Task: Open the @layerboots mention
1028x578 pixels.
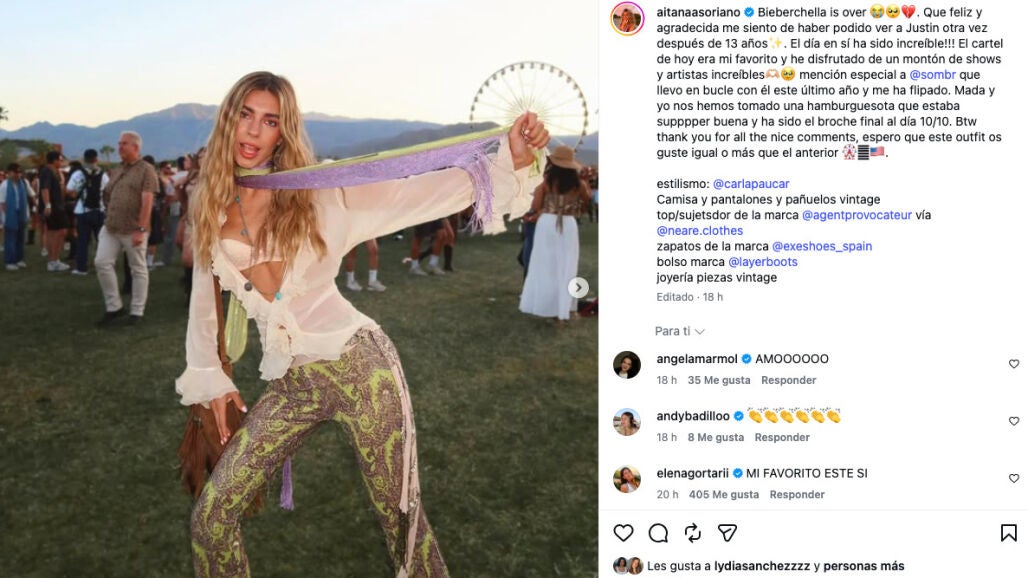Action: [x=762, y=262]
